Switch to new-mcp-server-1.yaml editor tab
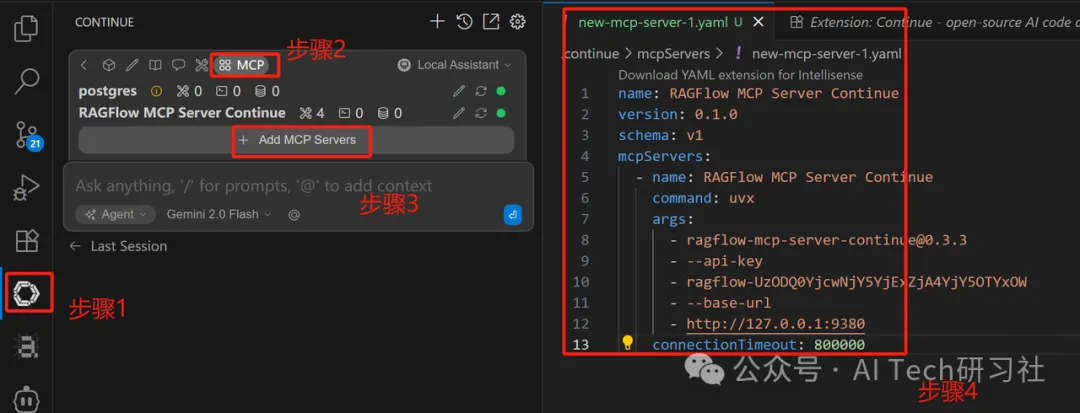The width and height of the screenshot is (1080, 413). [x=660, y=22]
